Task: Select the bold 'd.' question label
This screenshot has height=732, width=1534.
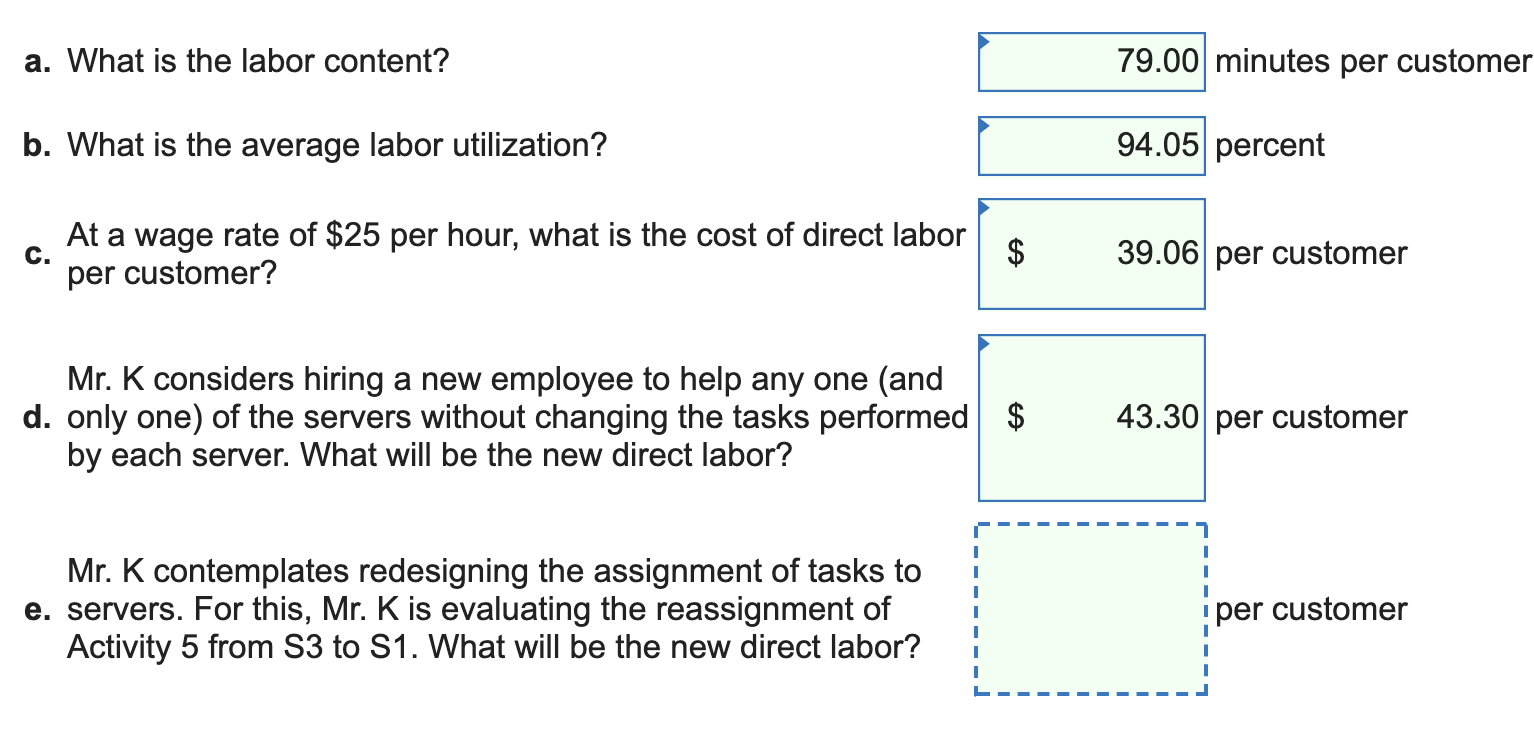Action: 36,417
